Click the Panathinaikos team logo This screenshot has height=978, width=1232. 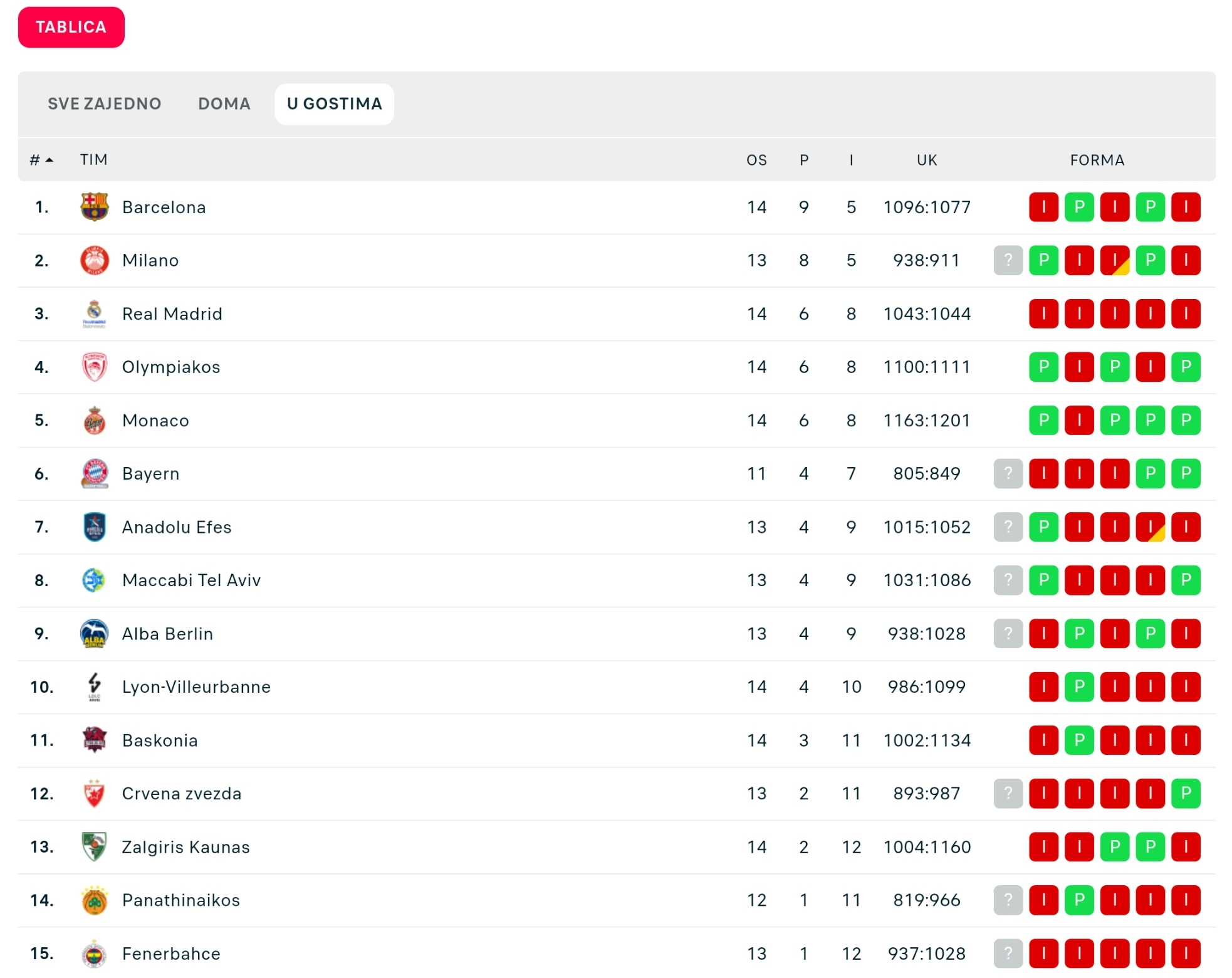[95, 900]
